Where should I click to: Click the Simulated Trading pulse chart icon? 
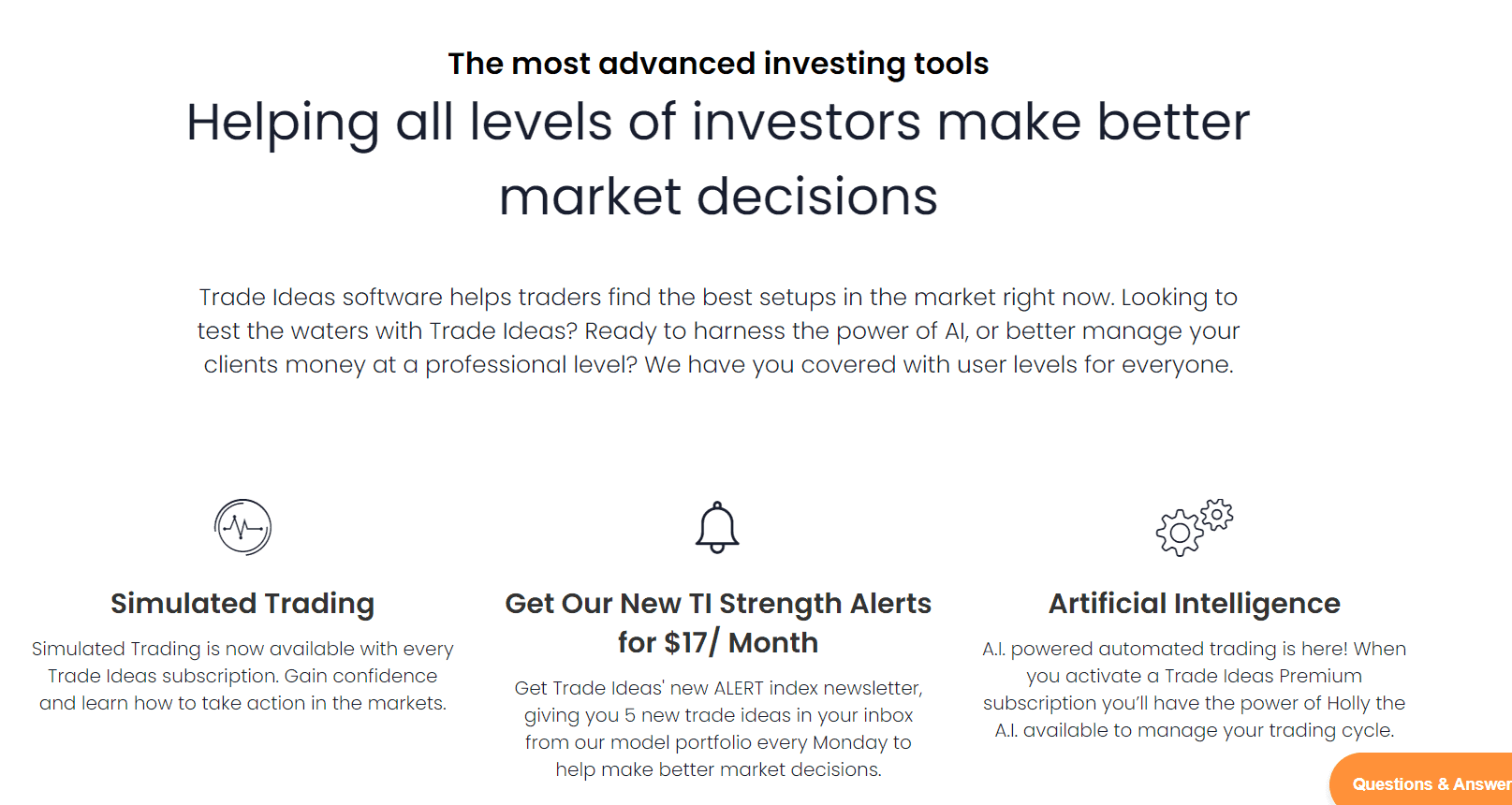(242, 527)
